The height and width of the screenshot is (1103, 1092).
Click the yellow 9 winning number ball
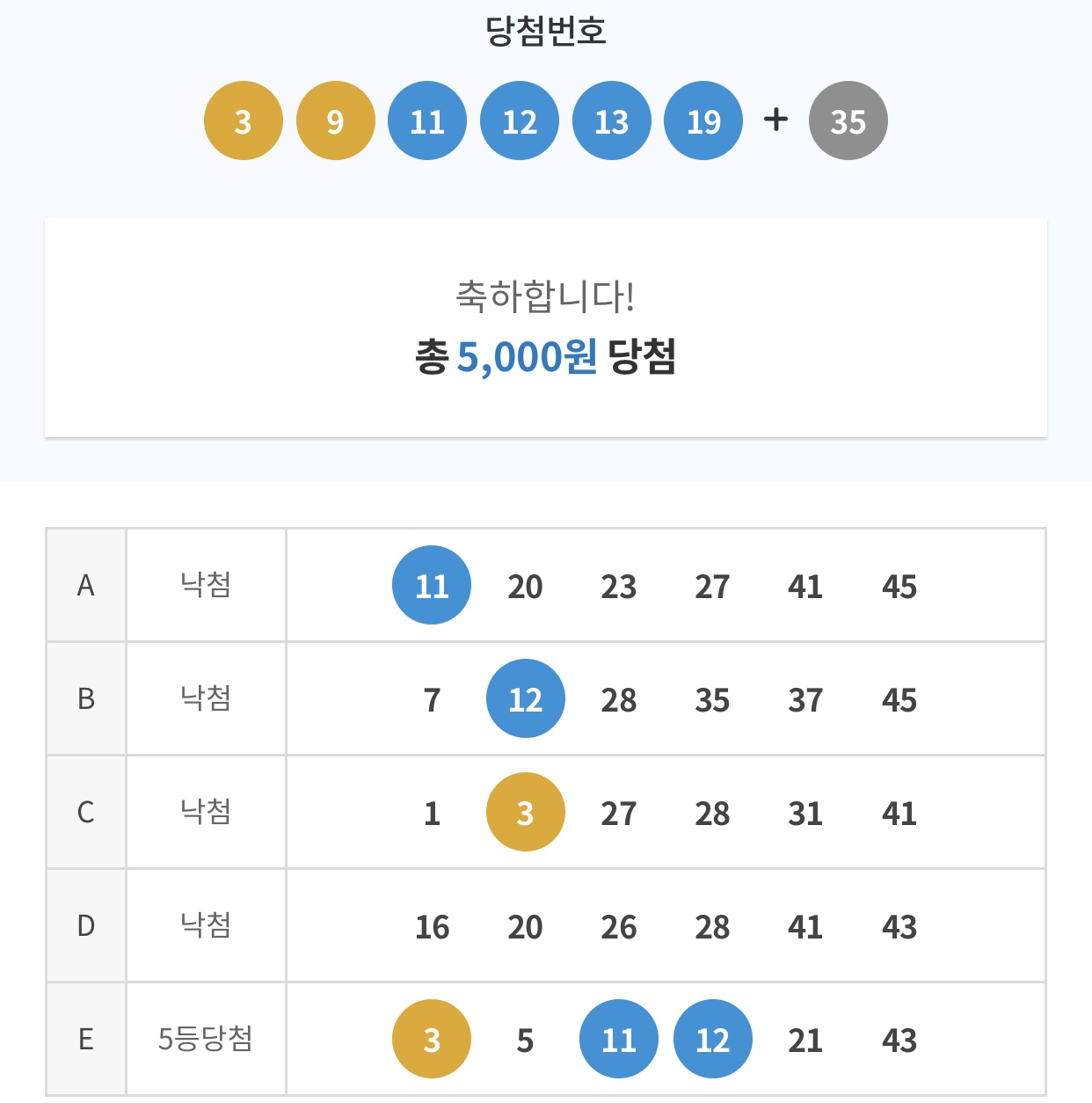click(x=335, y=121)
